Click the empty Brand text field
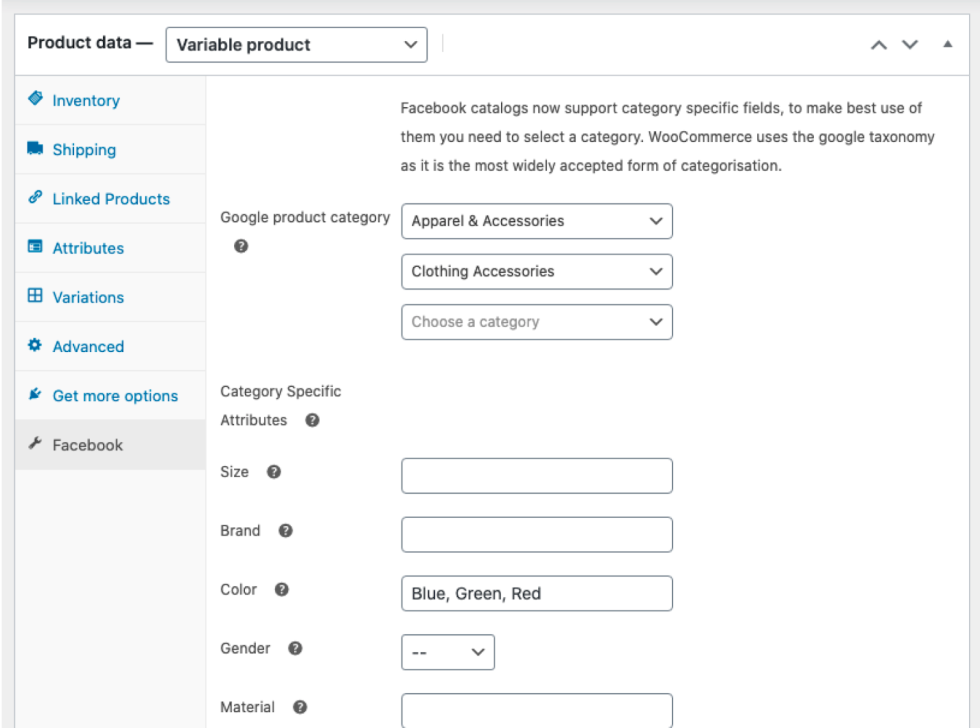The width and height of the screenshot is (980, 728). (x=536, y=535)
